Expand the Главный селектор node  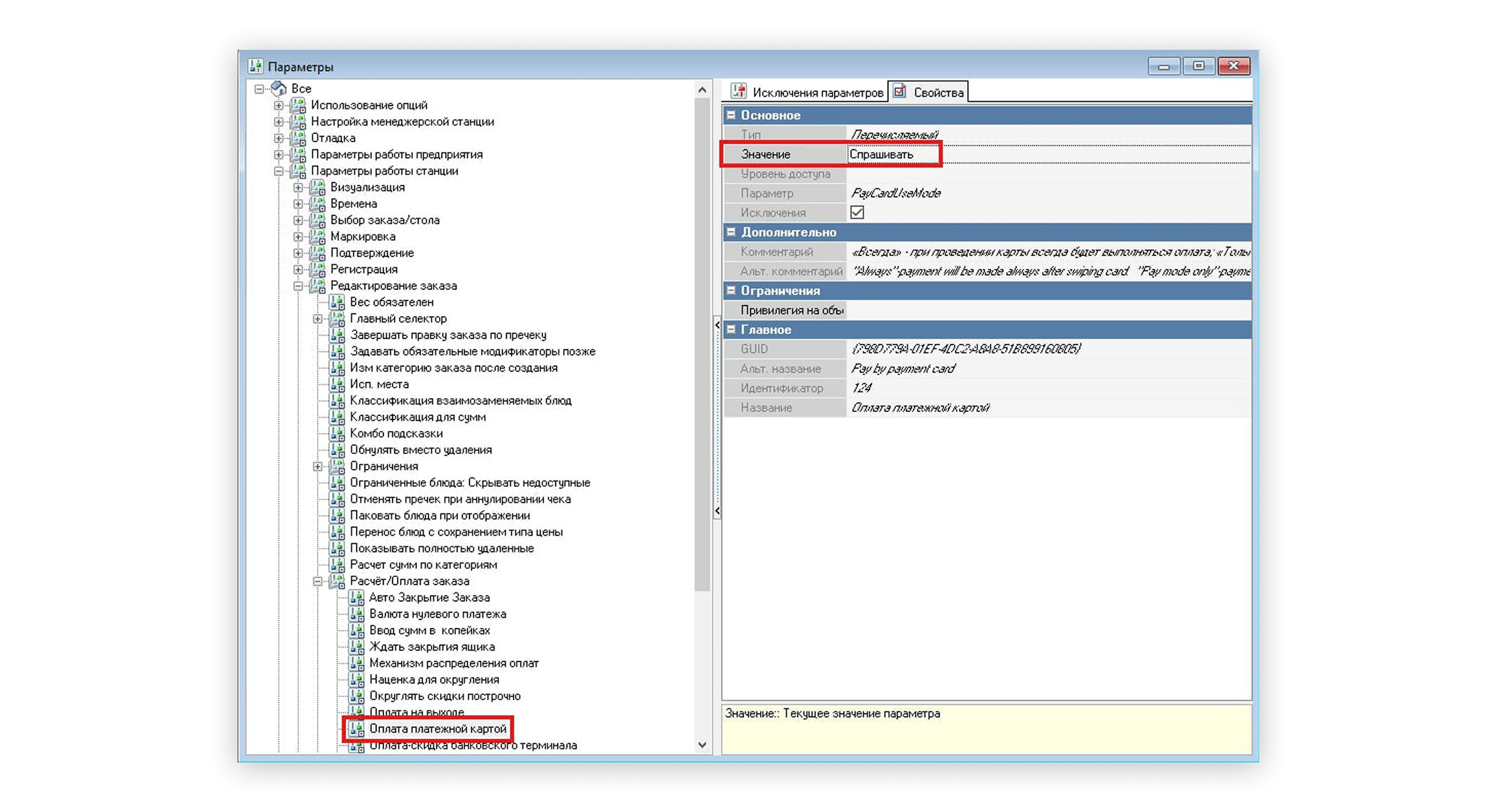pos(317,318)
